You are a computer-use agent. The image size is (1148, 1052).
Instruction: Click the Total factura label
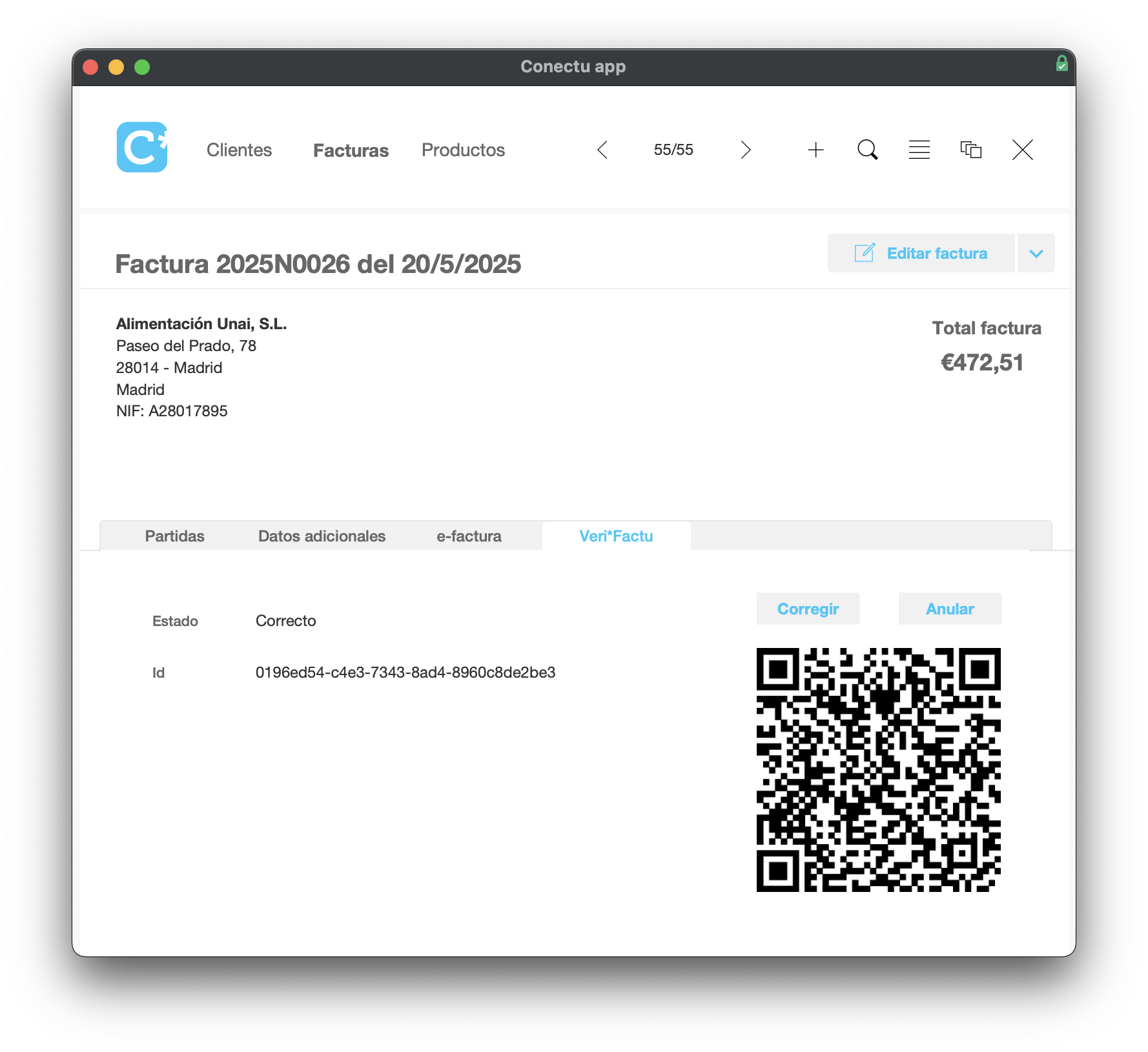click(987, 328)
